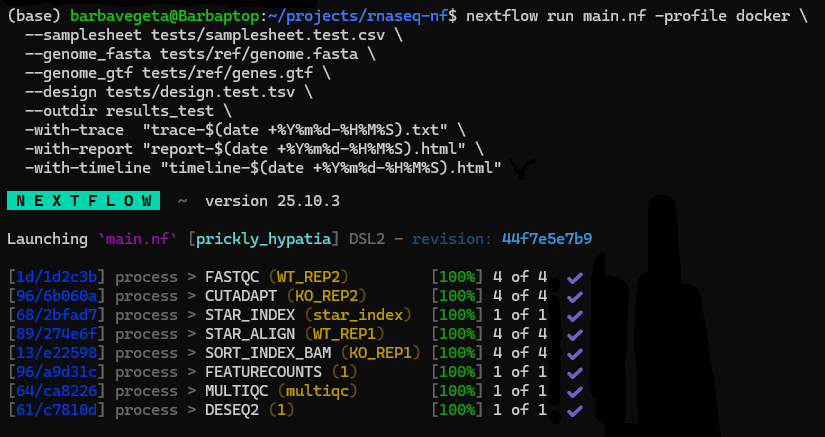Click the checkmark on the CUTADAPT row
This screenshot has width=825, height=437.
click(575, 296)
